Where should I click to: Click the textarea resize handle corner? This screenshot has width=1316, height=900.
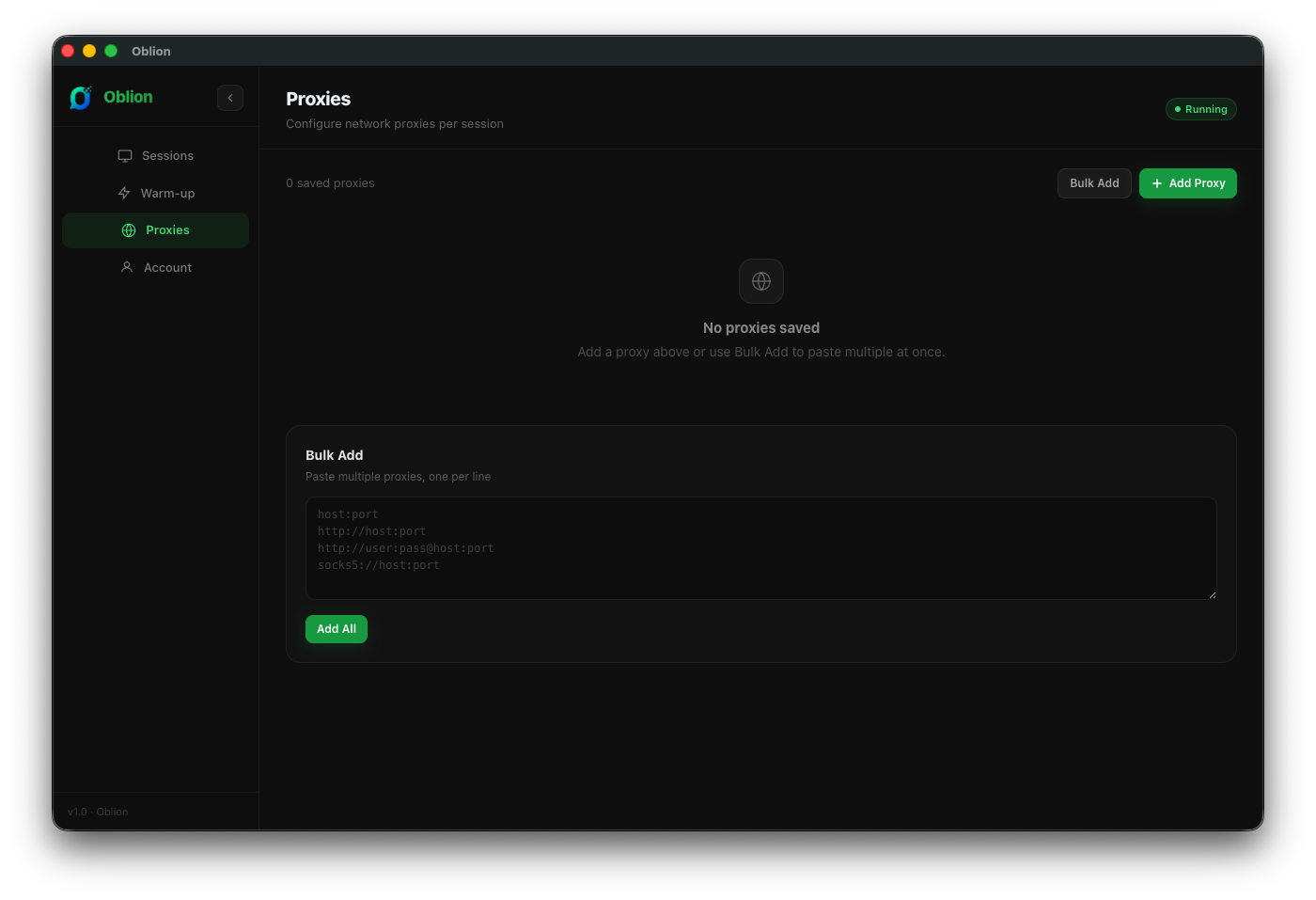point(1213,594)
